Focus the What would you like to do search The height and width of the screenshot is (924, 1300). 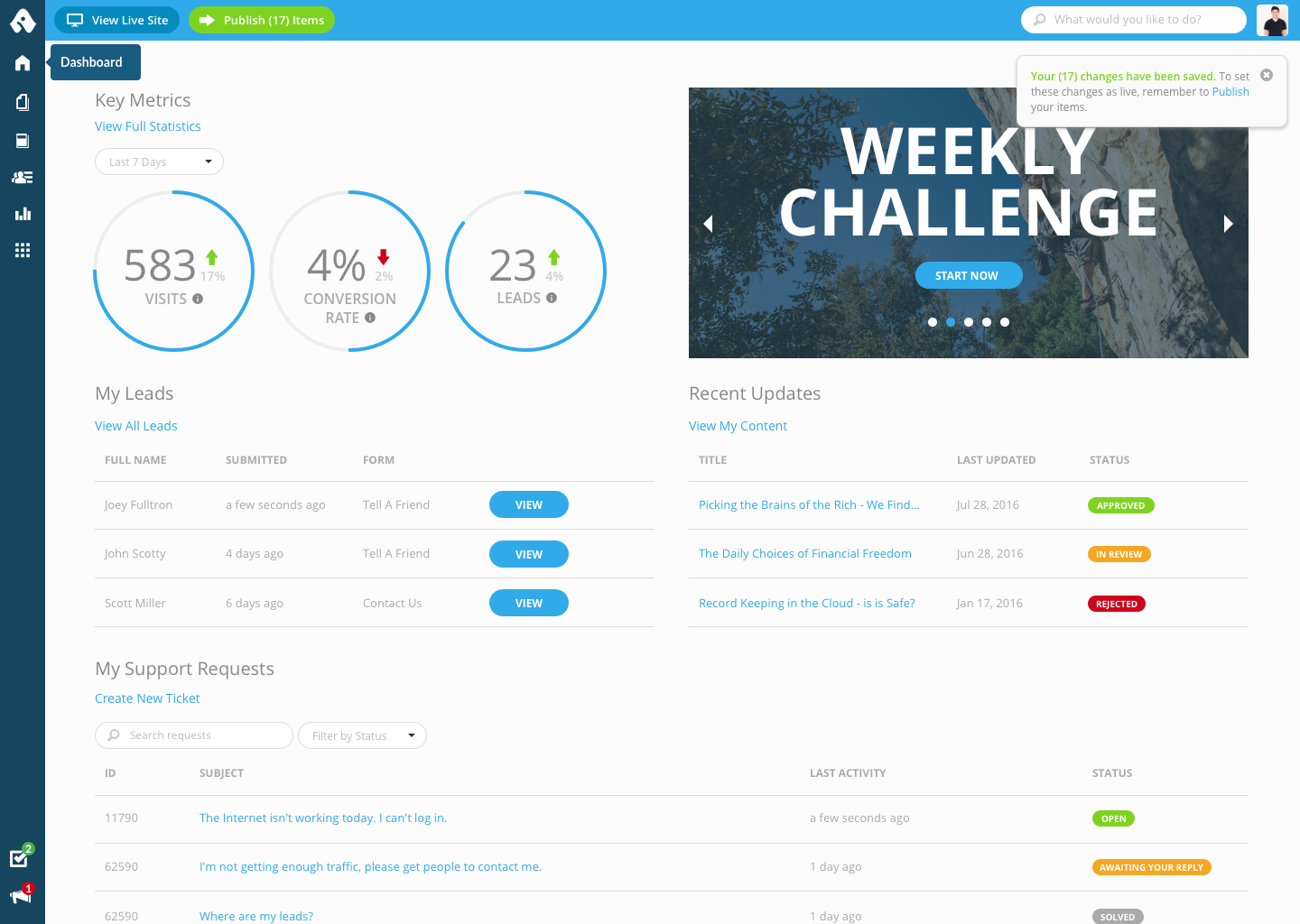point(1134,19)
